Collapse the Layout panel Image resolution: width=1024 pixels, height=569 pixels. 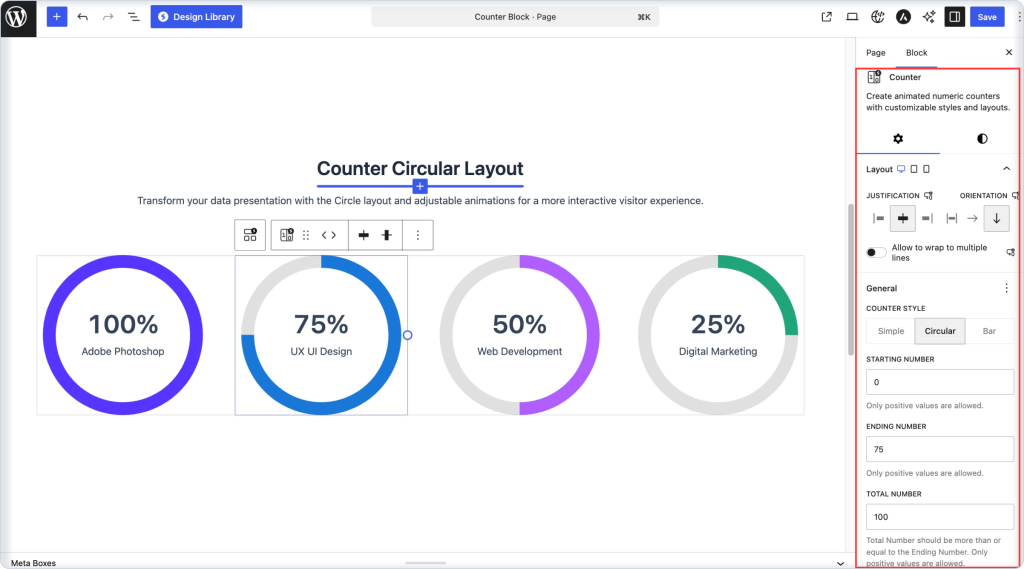(1006, 169)
